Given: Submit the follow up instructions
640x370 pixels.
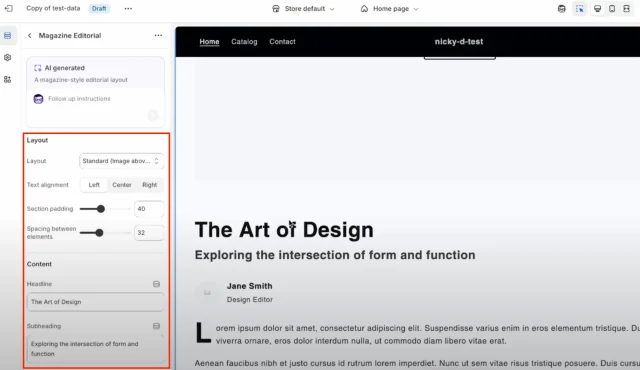Looking at the screenshot, I should 153,116.
